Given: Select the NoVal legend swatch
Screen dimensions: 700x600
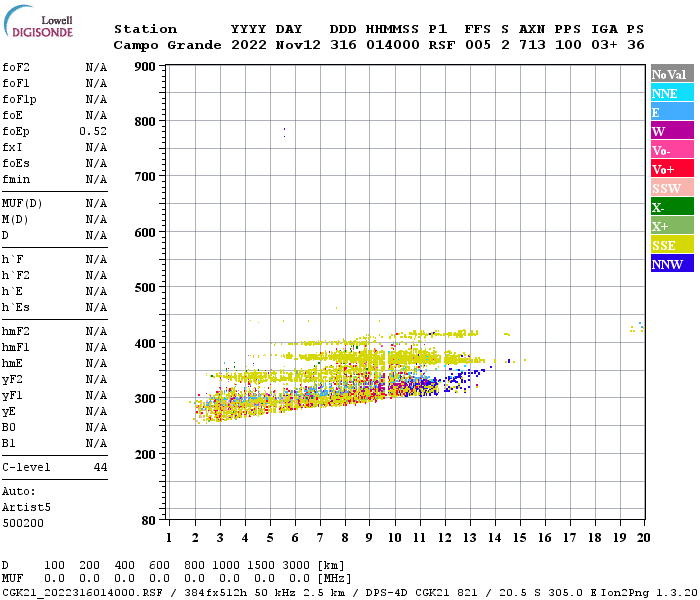Looking at the screenshot, I should point(672,74).
